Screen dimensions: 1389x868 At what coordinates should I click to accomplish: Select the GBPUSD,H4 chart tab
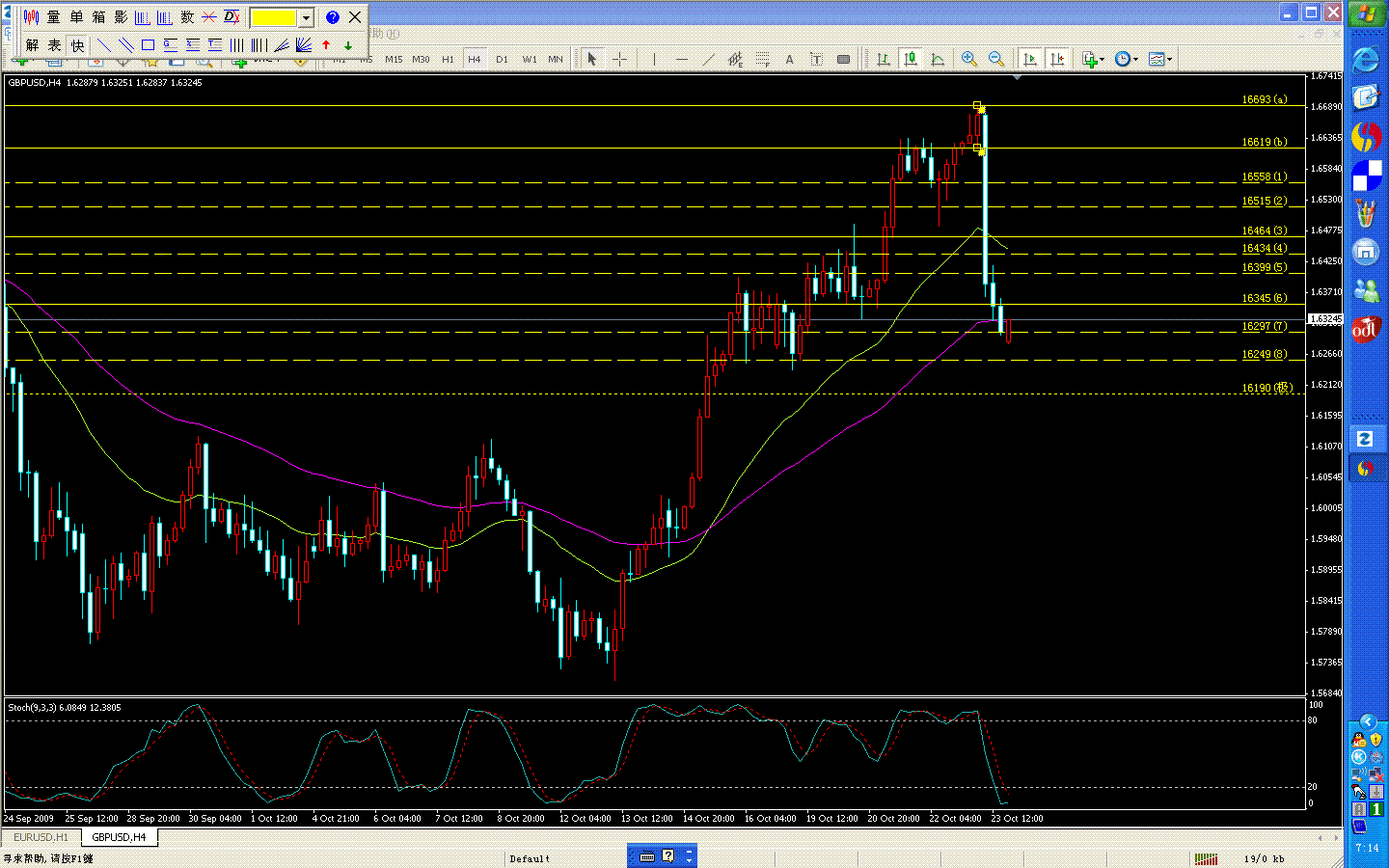coord(119,837)
